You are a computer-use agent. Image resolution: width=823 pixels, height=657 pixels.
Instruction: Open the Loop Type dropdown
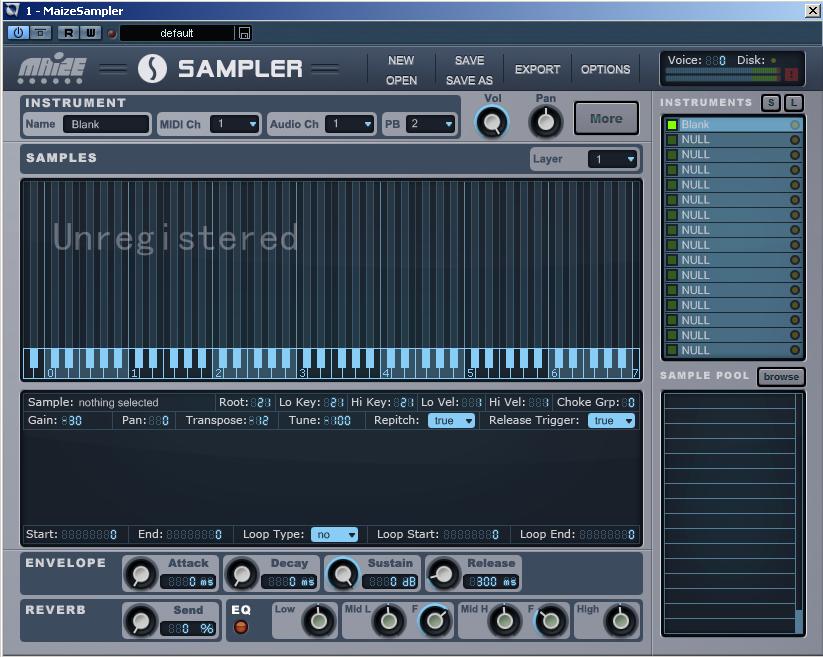point(334,534)
